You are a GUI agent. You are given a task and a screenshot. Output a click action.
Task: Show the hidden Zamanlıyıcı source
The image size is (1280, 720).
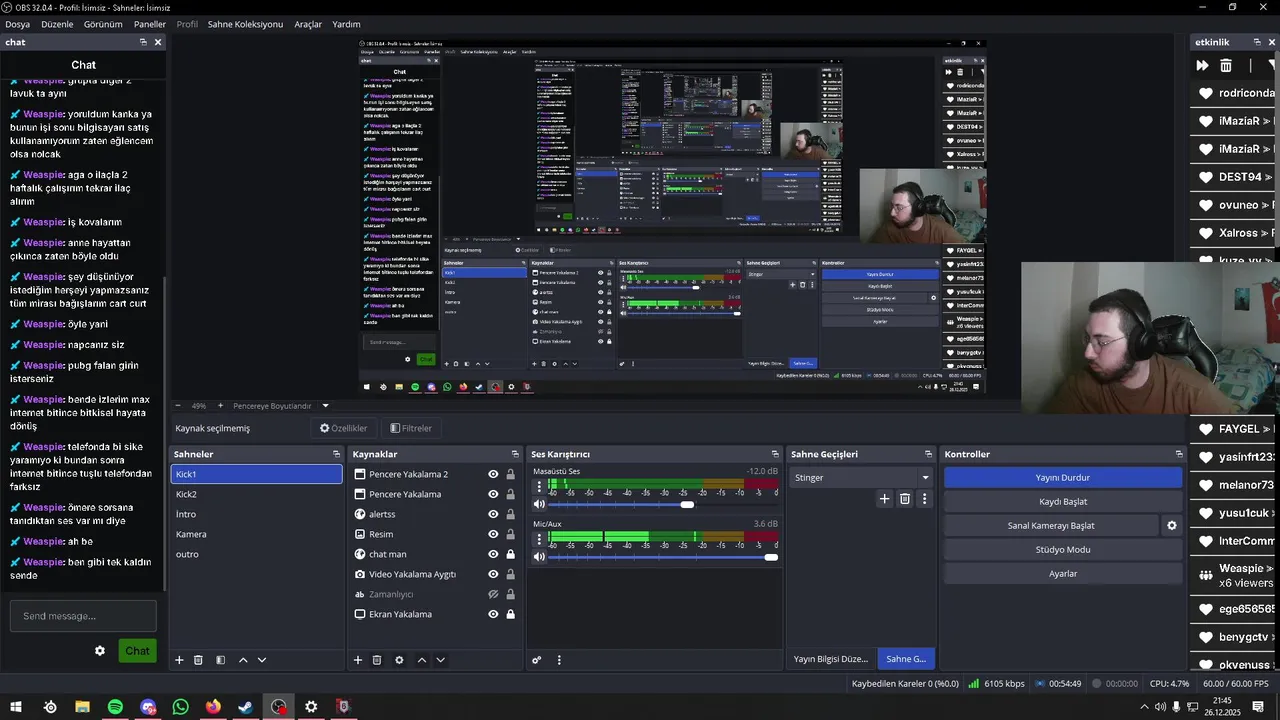click(493, 594)
